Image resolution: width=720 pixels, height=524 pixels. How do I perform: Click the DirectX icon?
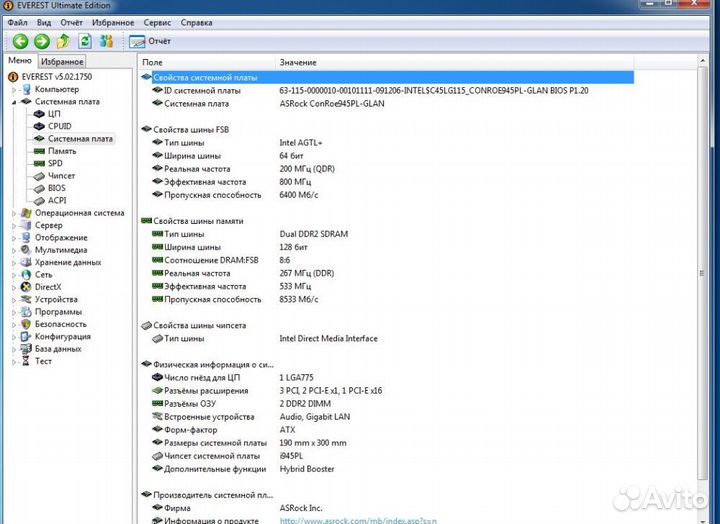27,287
